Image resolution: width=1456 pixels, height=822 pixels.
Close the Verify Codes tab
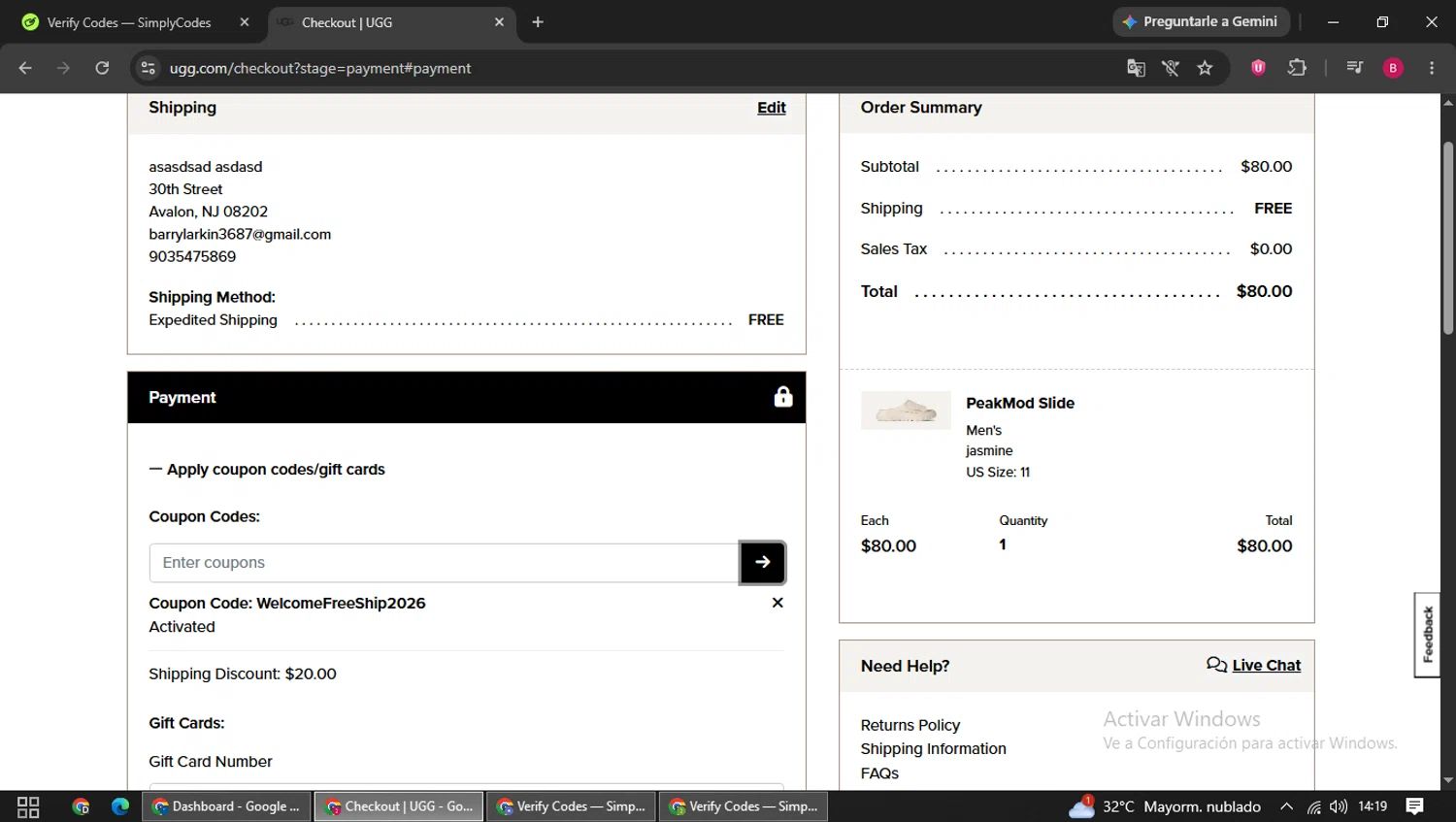pyautogui.click(x=245, y=22)
